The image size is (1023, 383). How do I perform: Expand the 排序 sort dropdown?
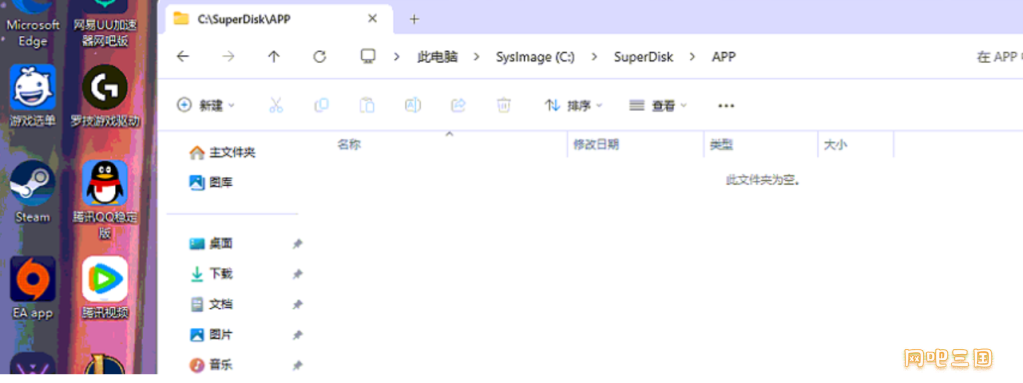573,105
